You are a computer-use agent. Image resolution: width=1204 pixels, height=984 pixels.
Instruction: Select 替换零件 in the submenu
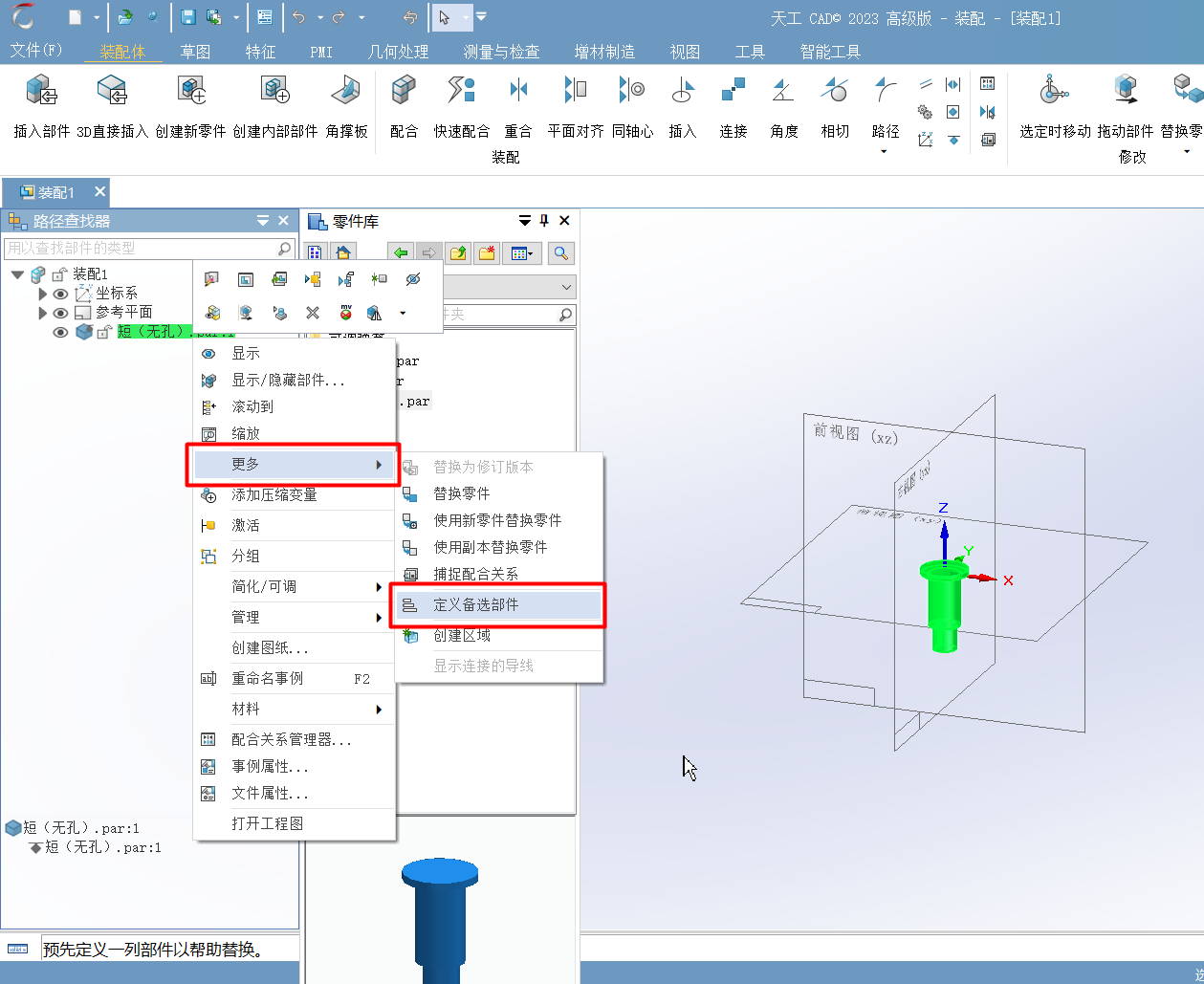click(x=461, y=493)
